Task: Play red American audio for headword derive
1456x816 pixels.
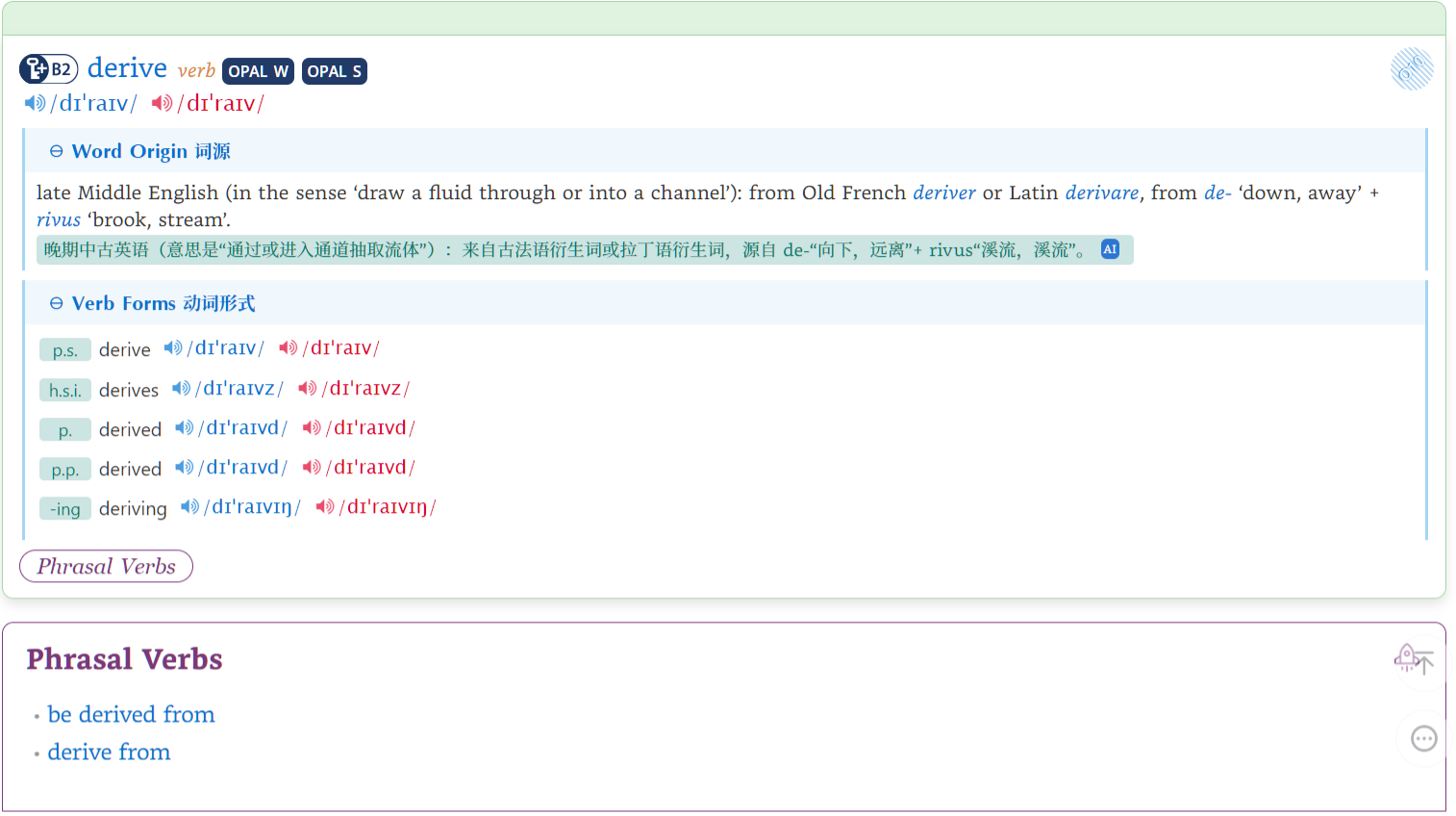Action: point(162,103)
